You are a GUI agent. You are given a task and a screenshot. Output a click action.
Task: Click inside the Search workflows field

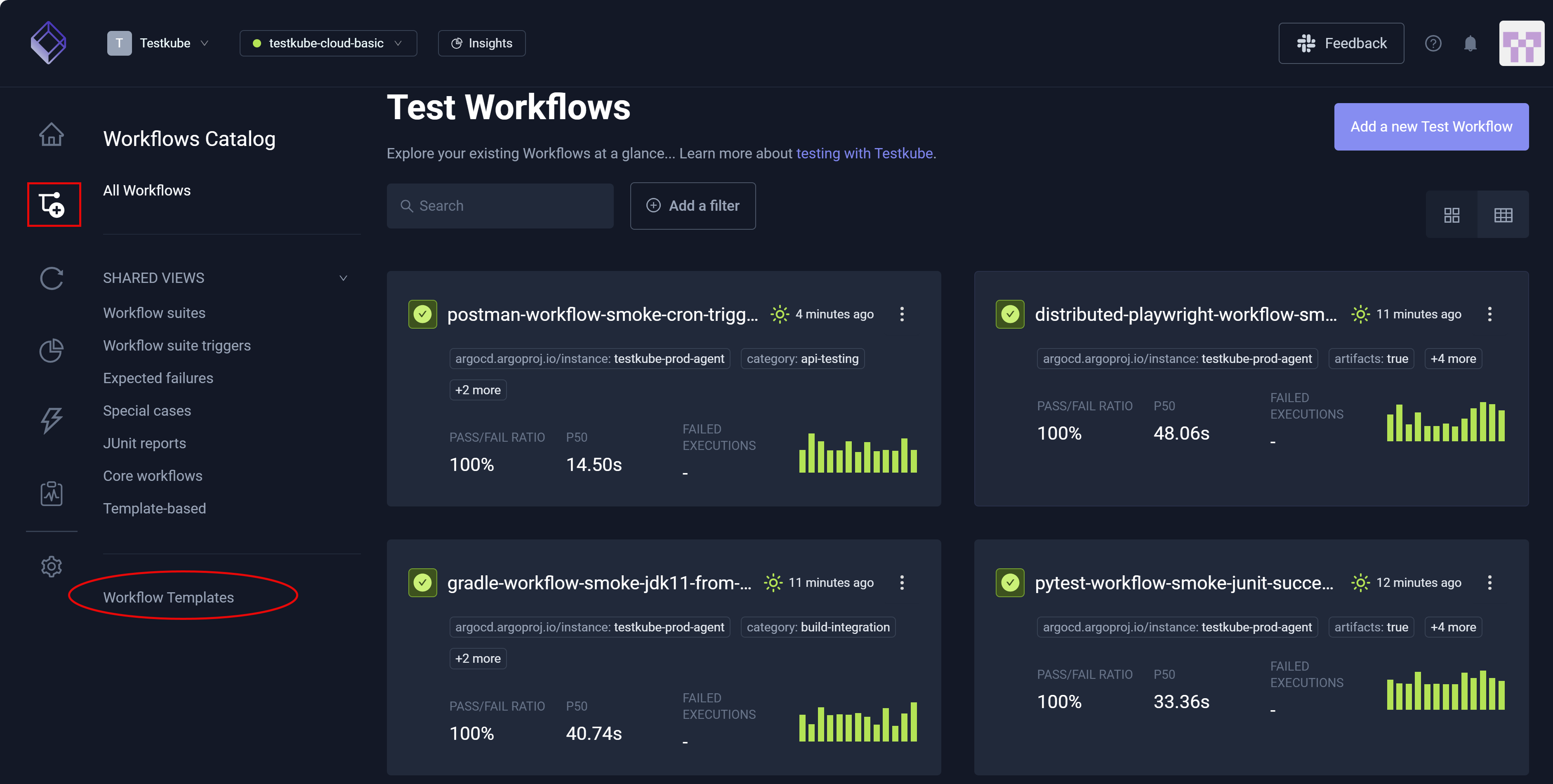pos(500,205)
